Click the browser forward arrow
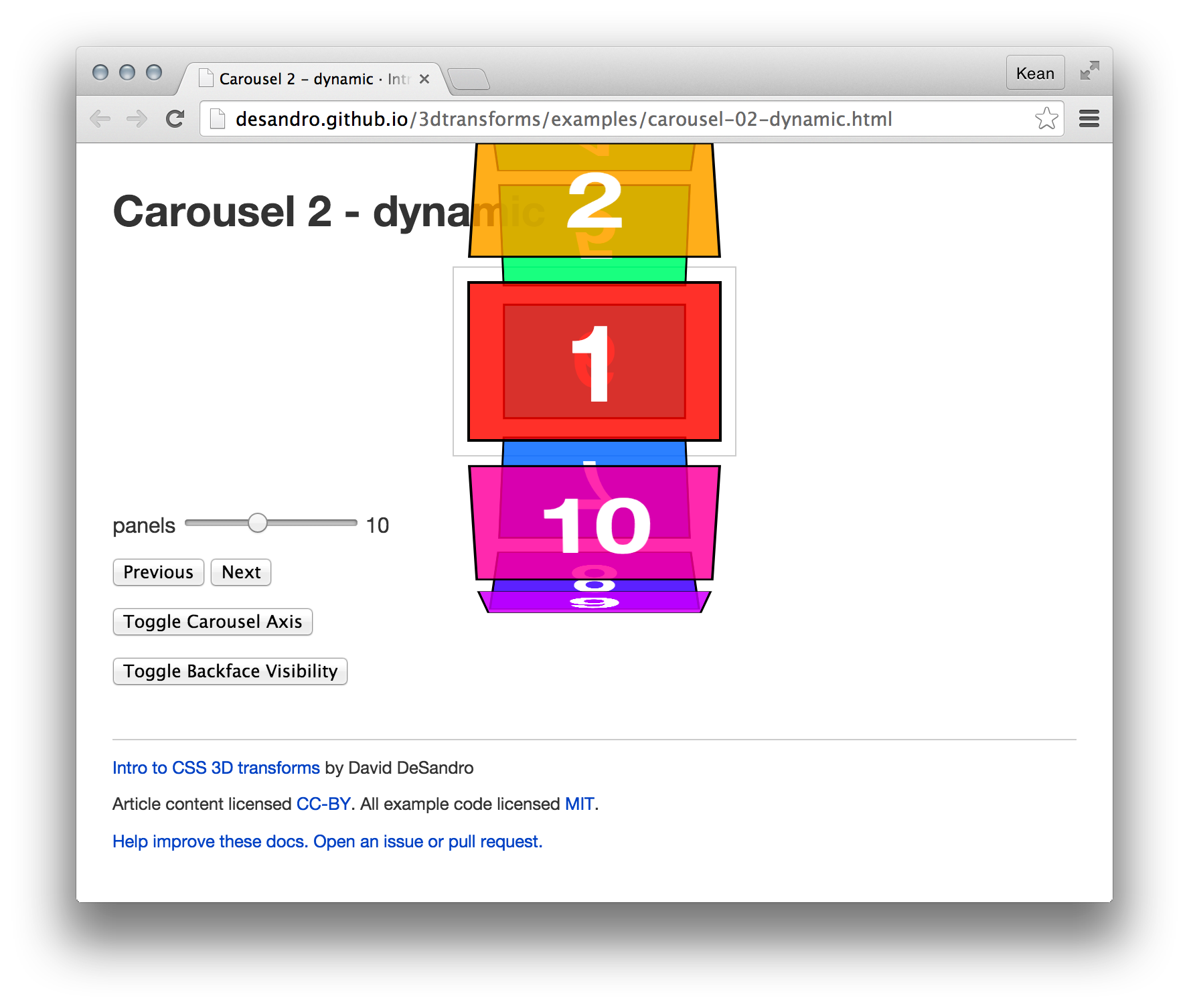This screenshot has width=1189, height=1008. 137,119
